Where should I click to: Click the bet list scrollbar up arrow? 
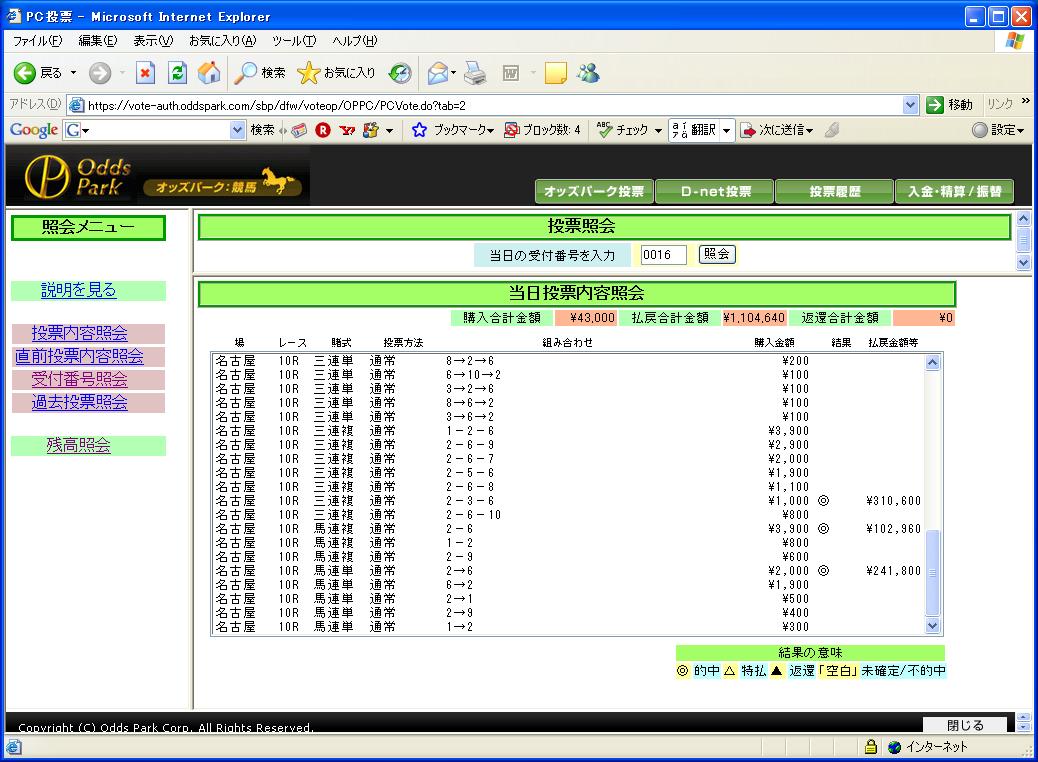[x=933, y=362]
